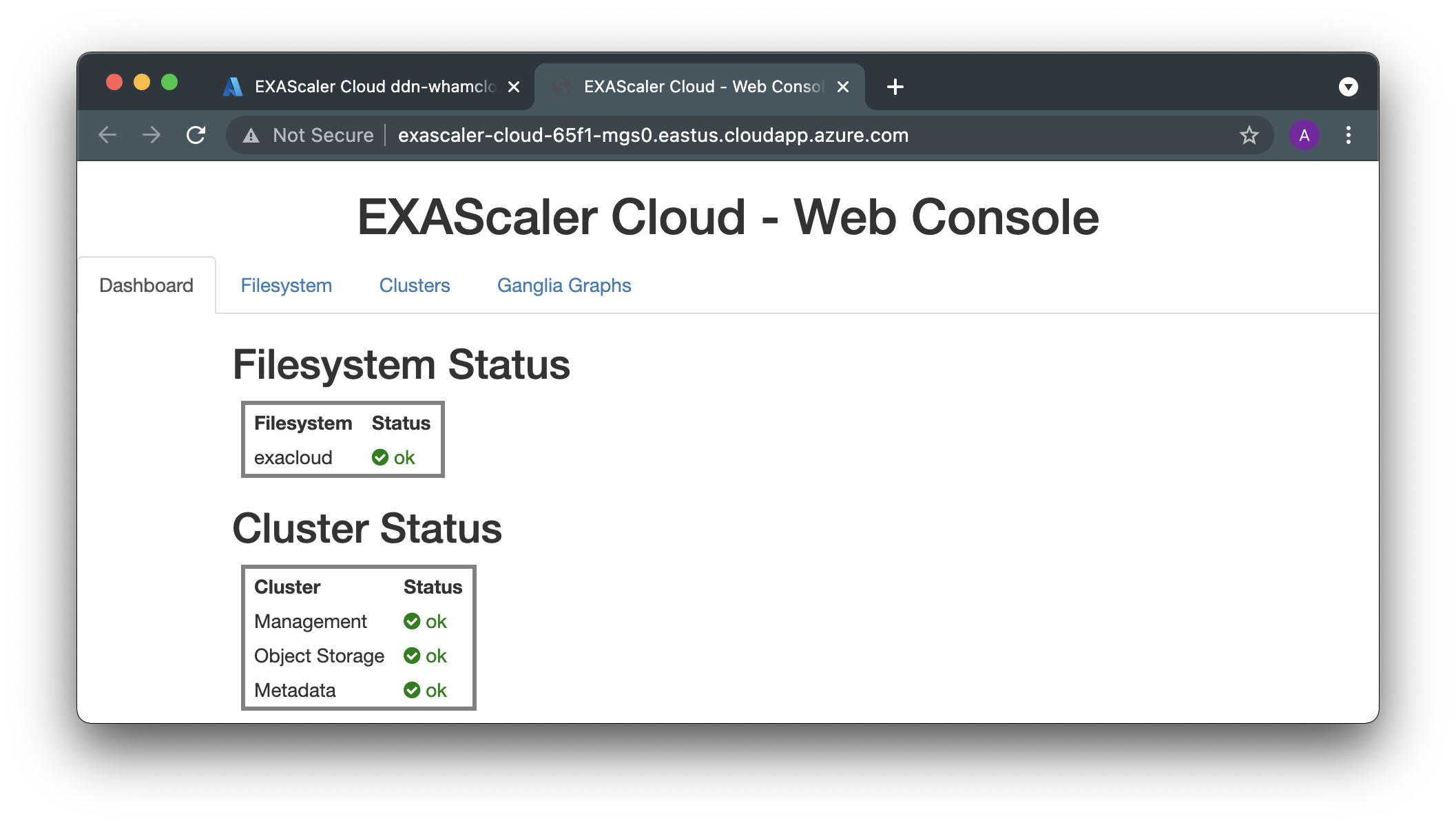Click Management cluster ok status icon

[x=412, y=621]
